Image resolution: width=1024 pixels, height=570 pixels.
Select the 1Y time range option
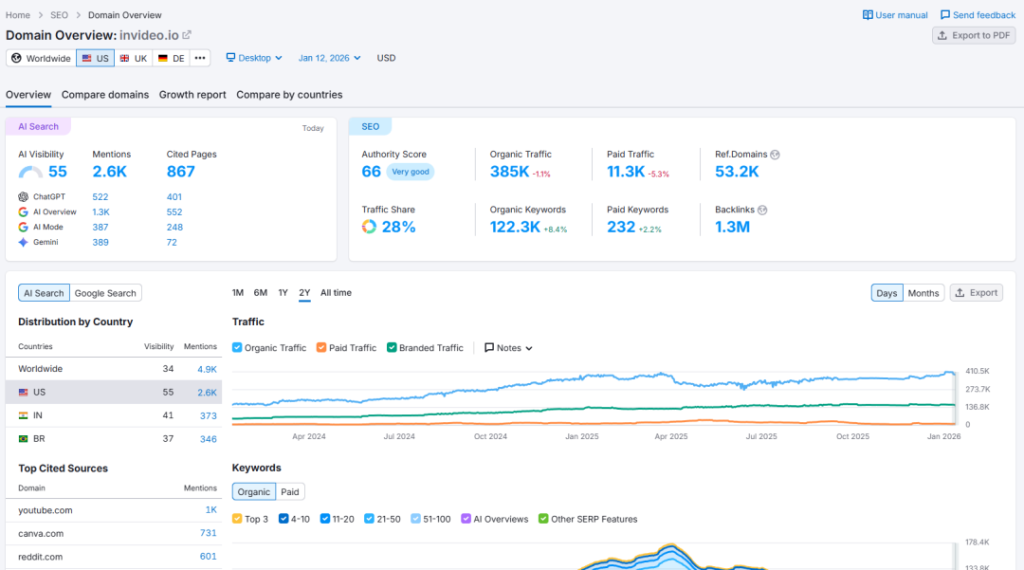click(x=283, y=293)
